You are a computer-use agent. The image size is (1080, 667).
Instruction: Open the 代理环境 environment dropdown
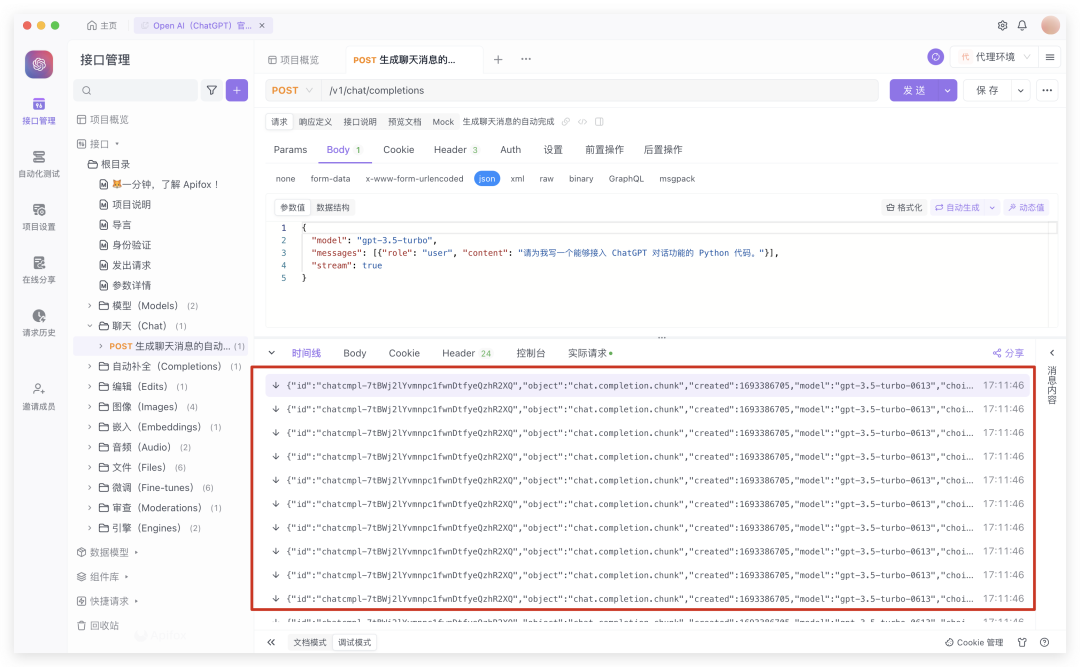[x=994, y=57]
